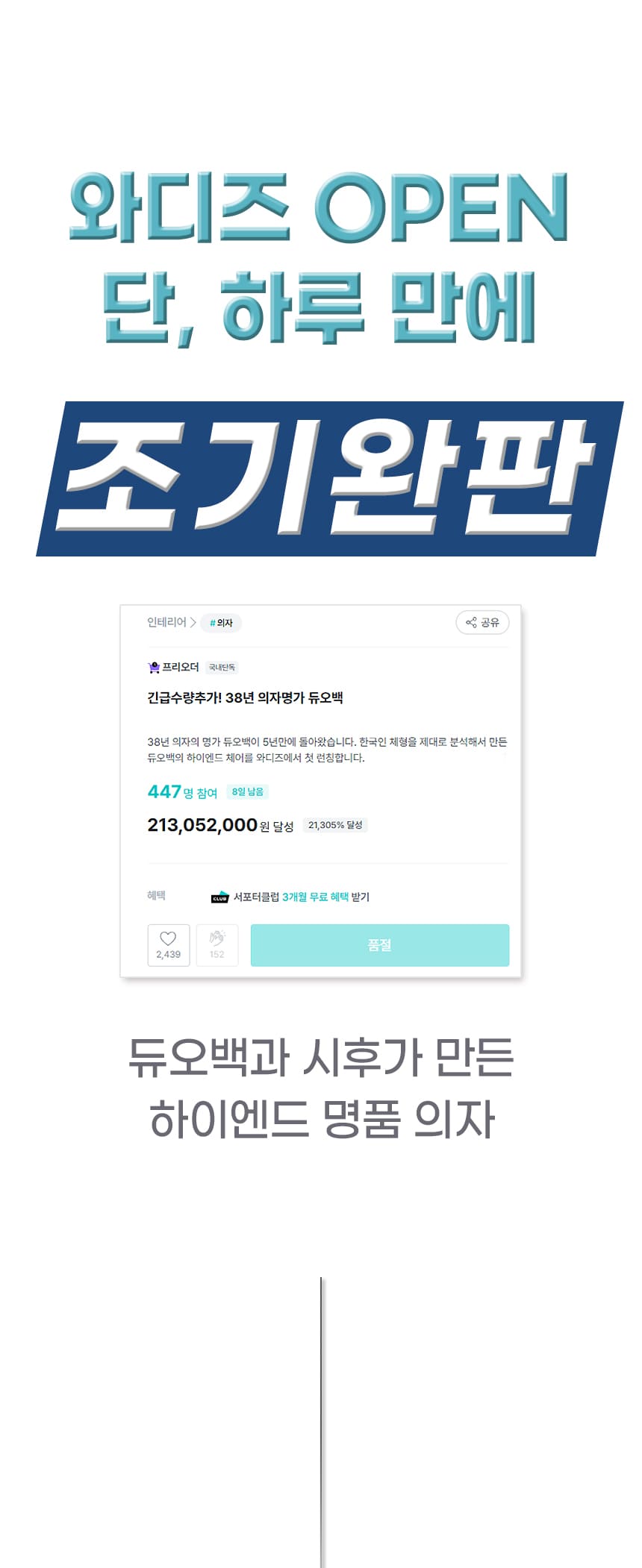This screenshot has width=642, height=1568.
Task: Click the 조기완판 navy banner
Action: tap(329, 479)
